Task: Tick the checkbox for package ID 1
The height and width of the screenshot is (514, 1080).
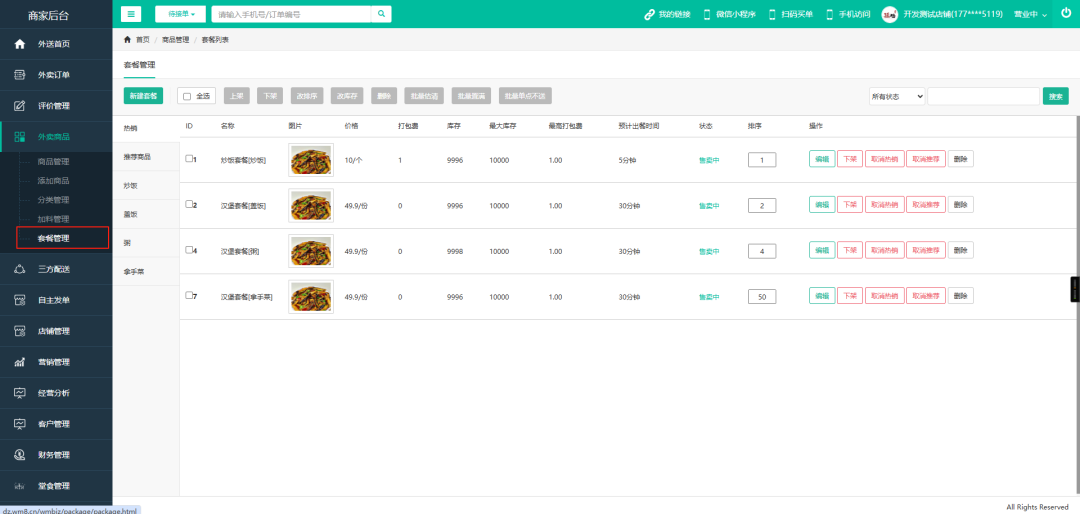Action: 189,158
